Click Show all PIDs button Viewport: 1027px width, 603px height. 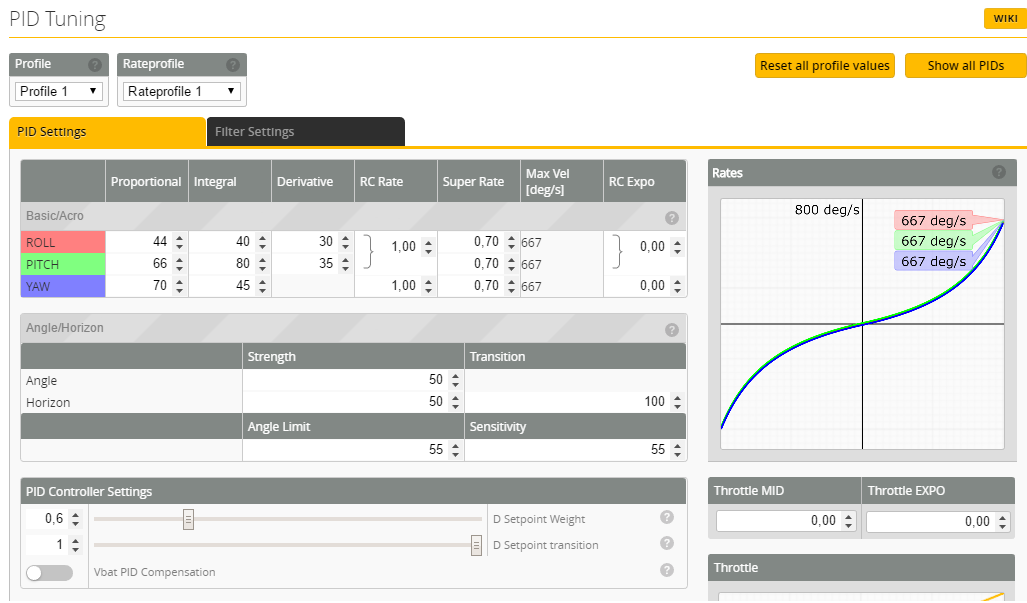965,65
